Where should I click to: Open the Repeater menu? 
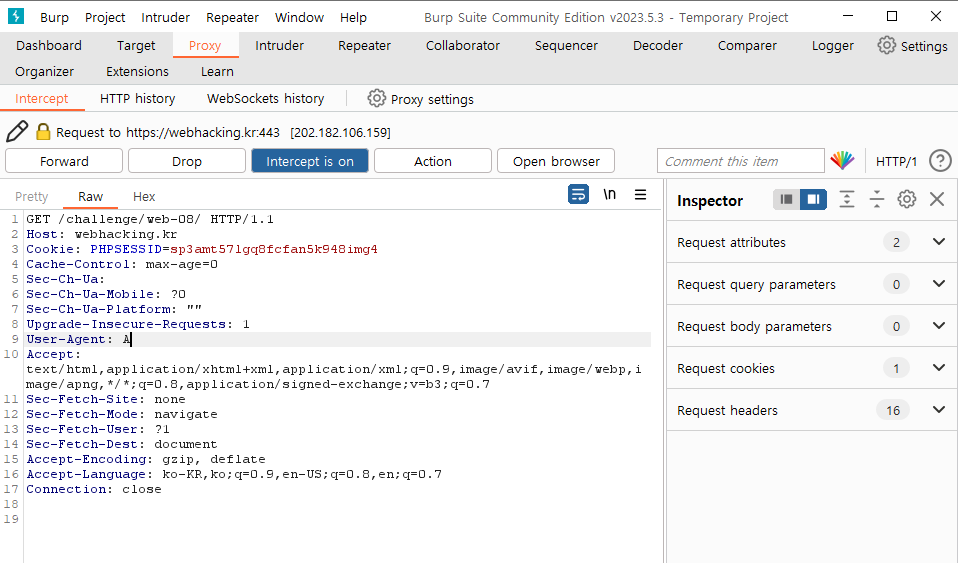(232, 18)
